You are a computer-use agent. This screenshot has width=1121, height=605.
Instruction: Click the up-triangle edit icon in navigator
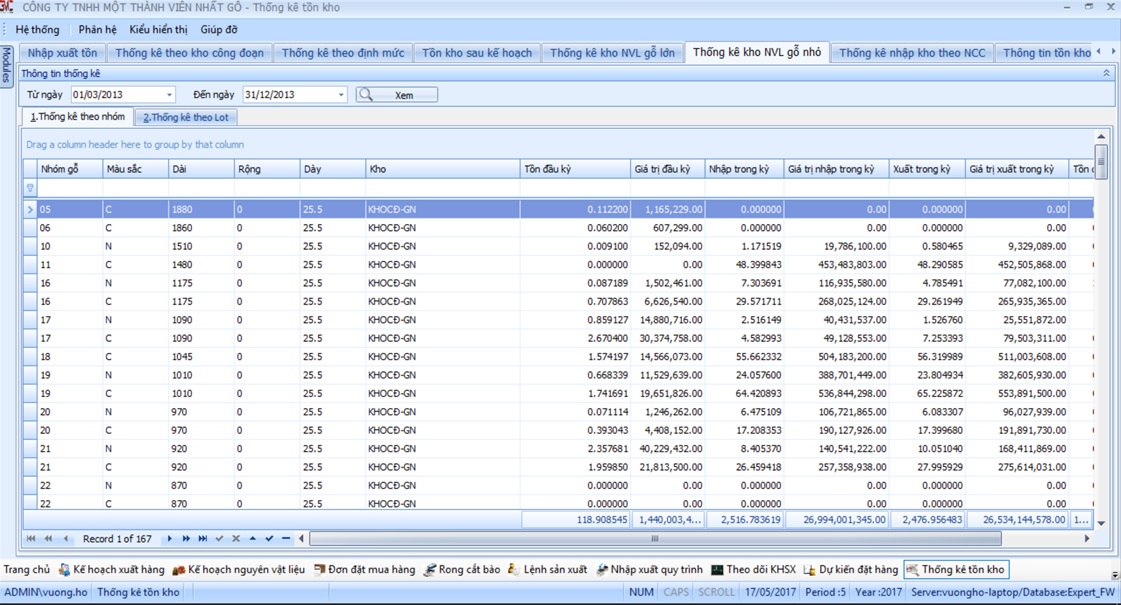pos(252,538)
